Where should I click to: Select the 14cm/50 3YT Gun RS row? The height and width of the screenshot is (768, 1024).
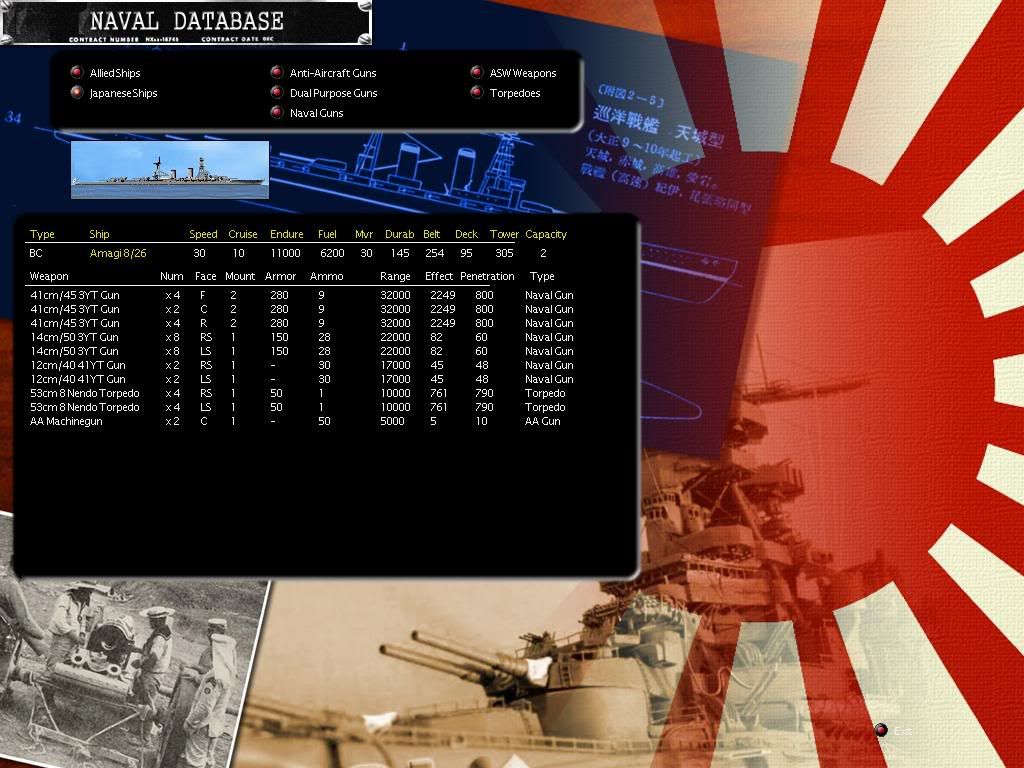302,337
